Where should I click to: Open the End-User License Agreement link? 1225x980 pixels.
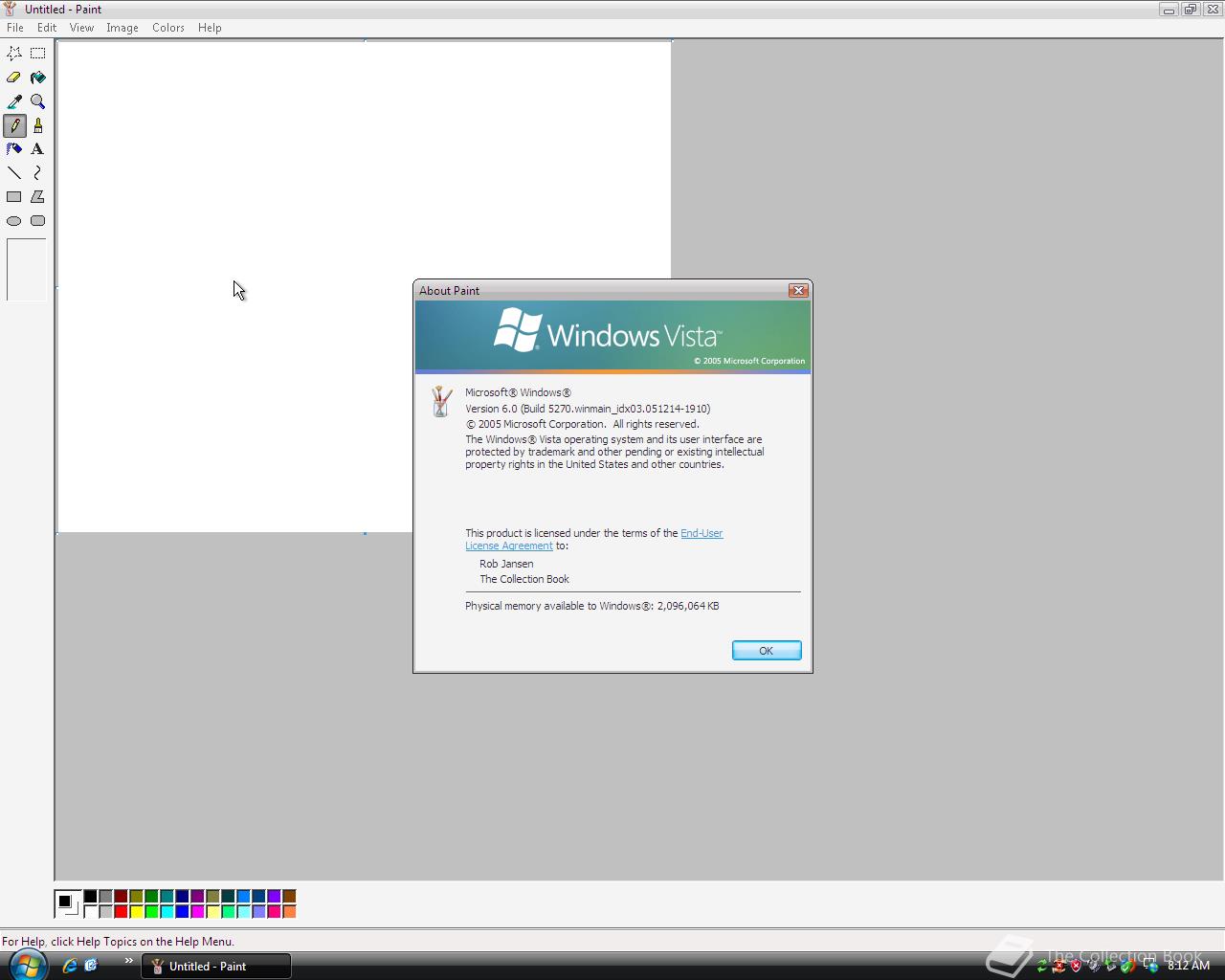(x=702, y=533)
